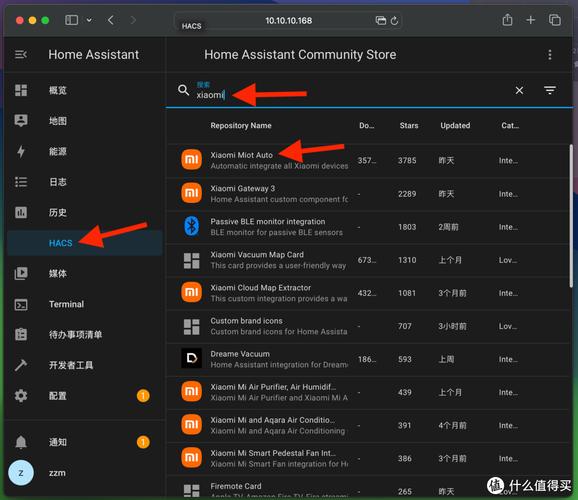This screenshot has width=578, height=500.
Task: Open Custom brand icons row
Action: [x=368, y=326]
